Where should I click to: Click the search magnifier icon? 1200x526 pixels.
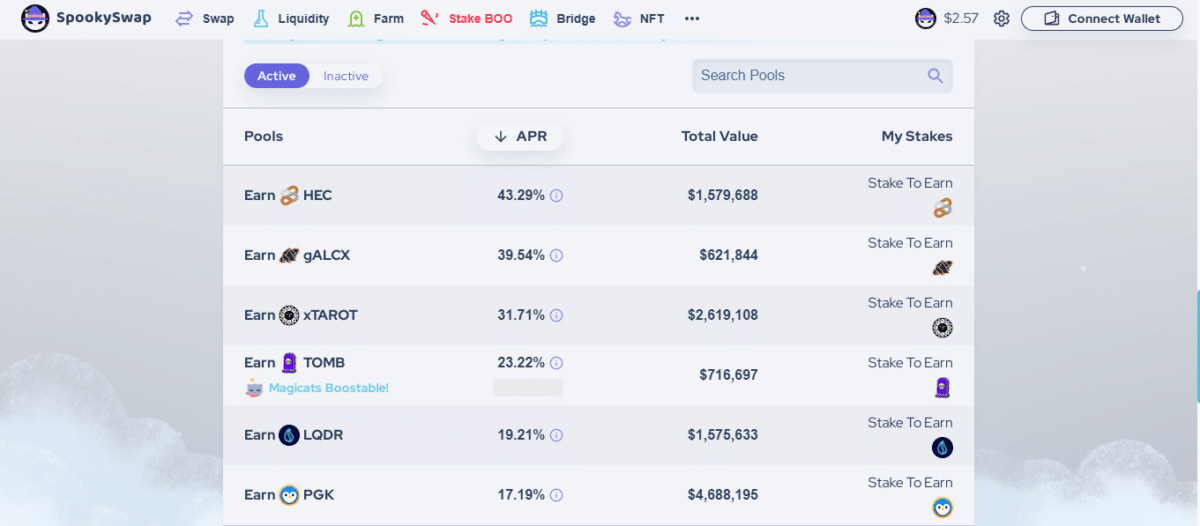click(x=935, y=75)
